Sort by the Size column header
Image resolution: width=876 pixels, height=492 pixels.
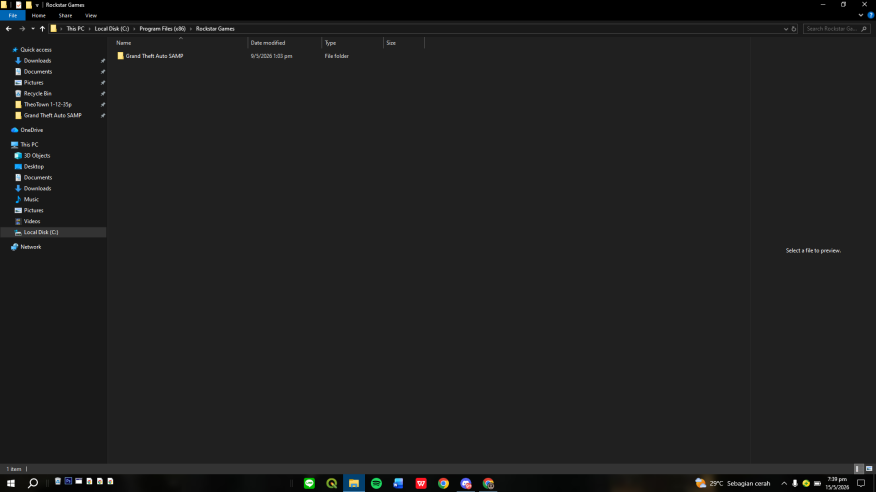(x=404, y=43)
